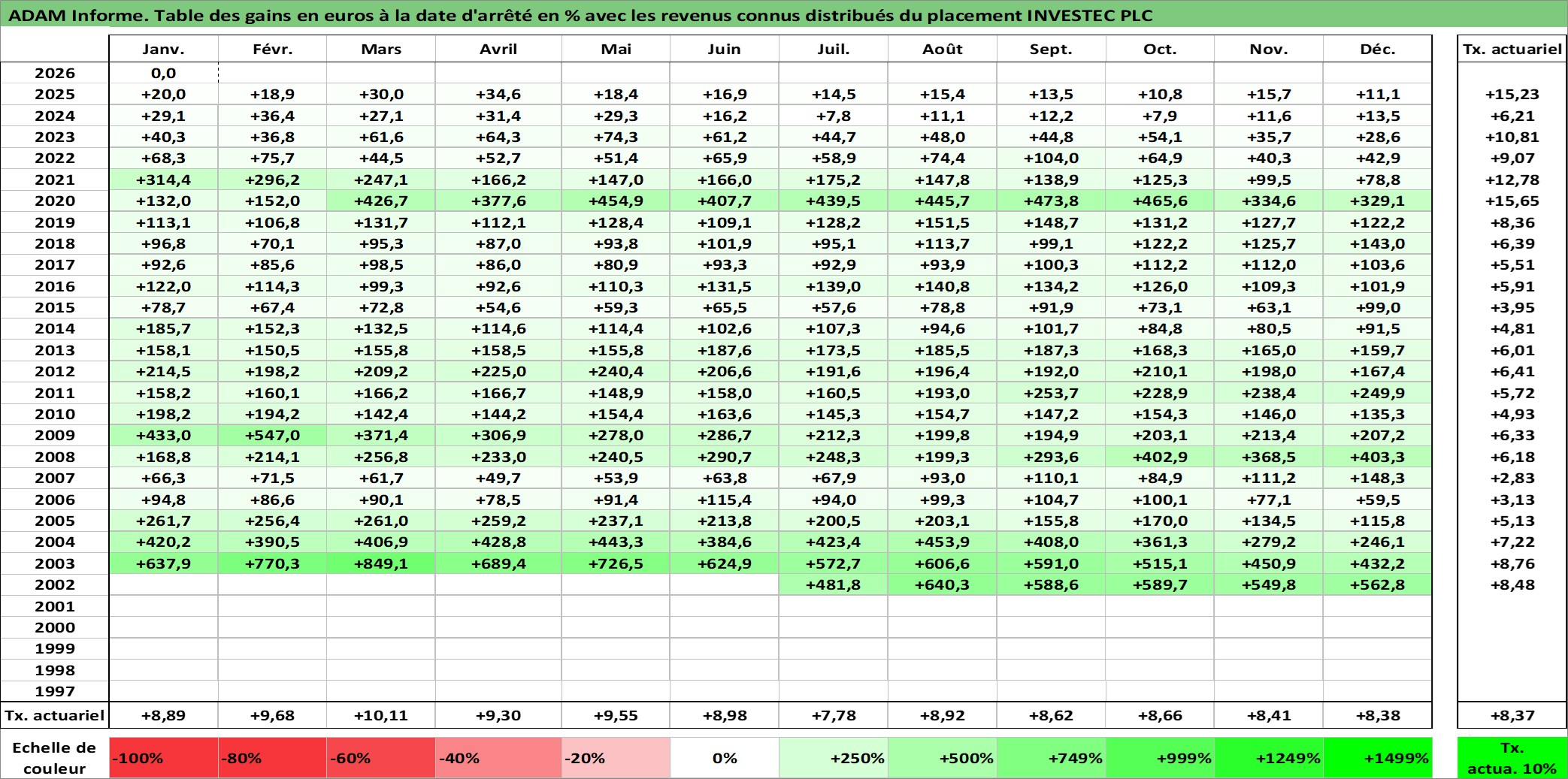Click the +10,11 March actuarial rate
Viewport: 1568px width, 779px height.
pos(381,715)
